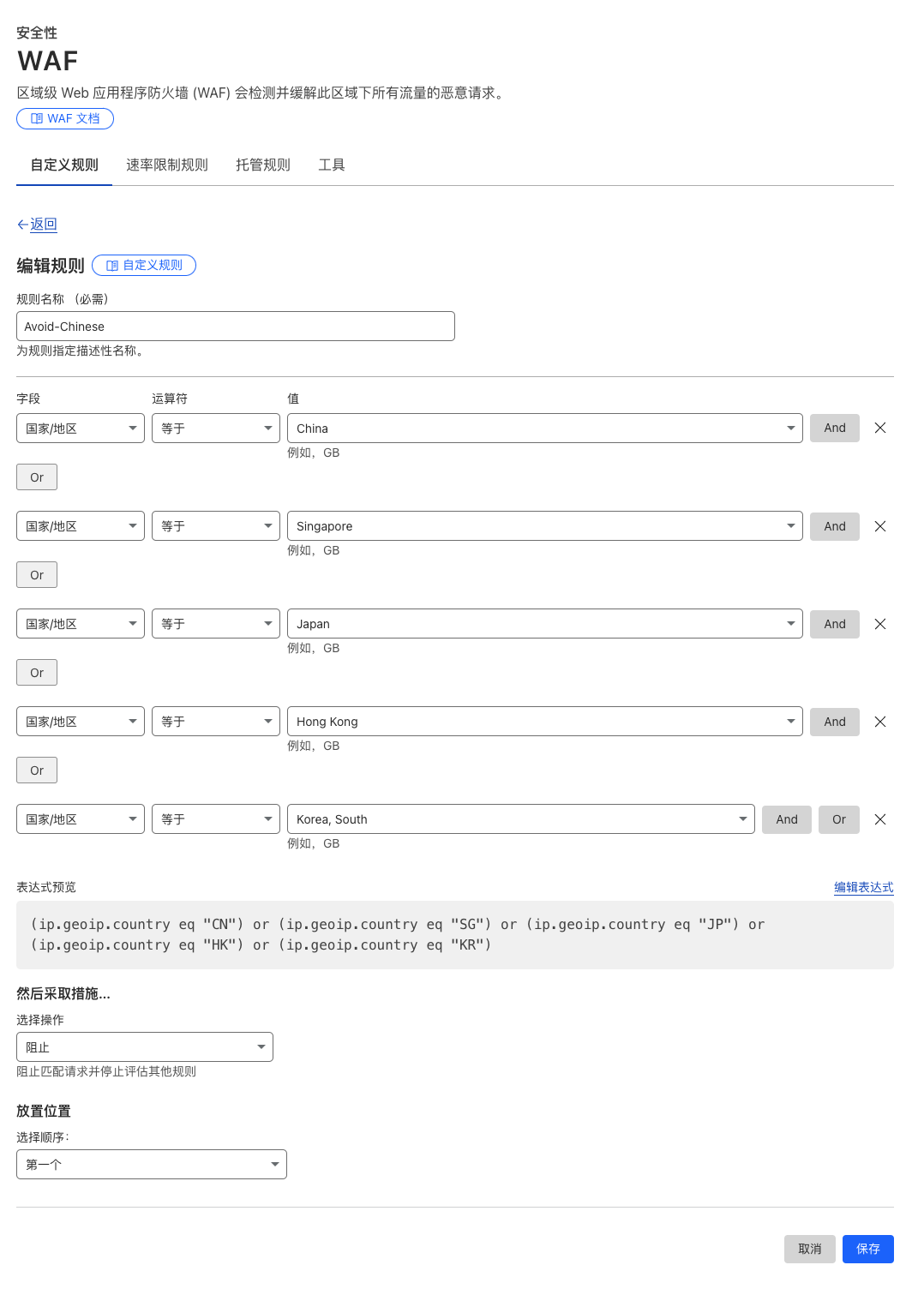This screenshot has width=924, height=1301.
Task: Click the 自定义规则 documentation badge icon
Action: 112,266
